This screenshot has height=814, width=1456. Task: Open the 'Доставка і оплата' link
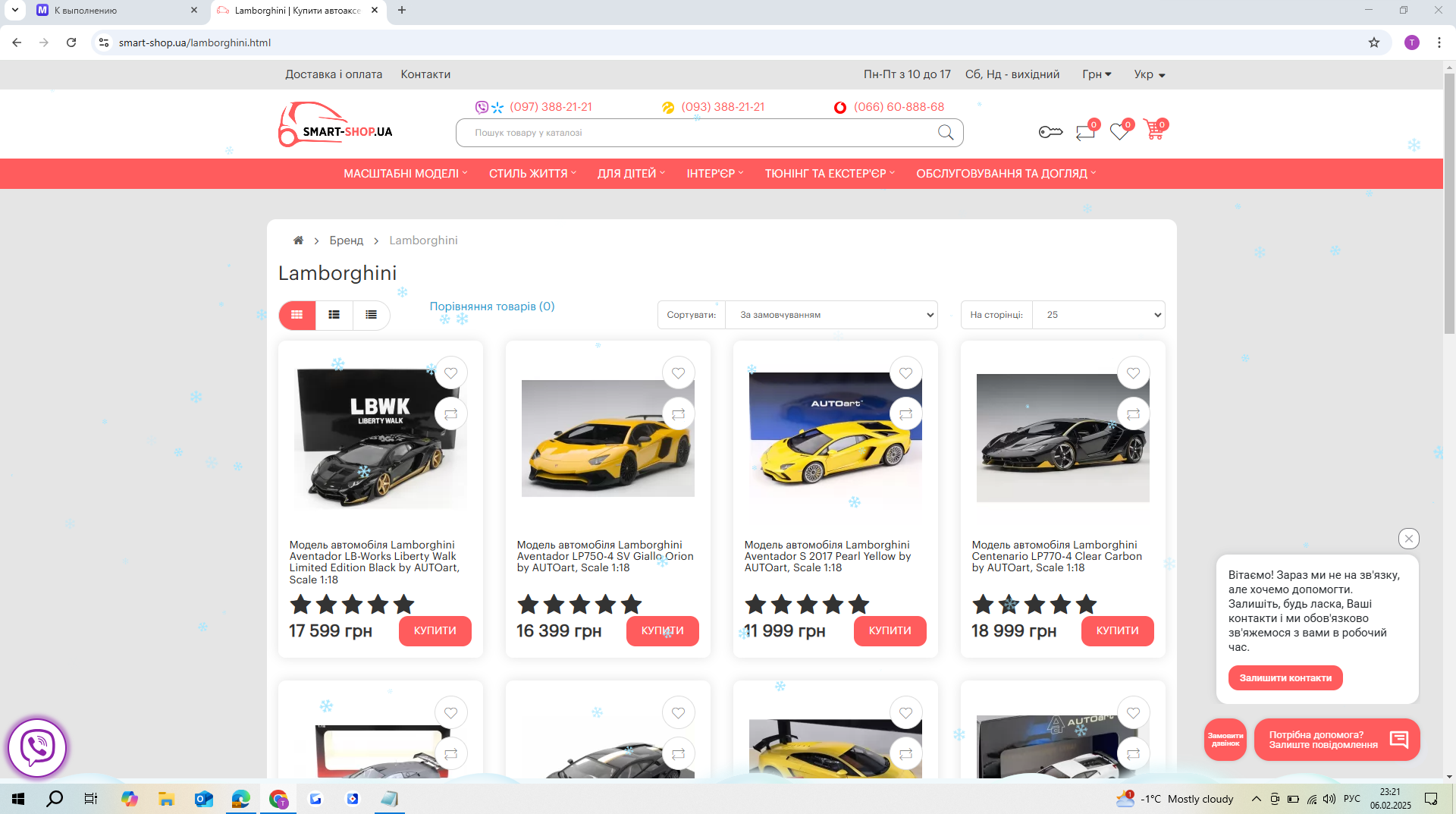(334, 74)
